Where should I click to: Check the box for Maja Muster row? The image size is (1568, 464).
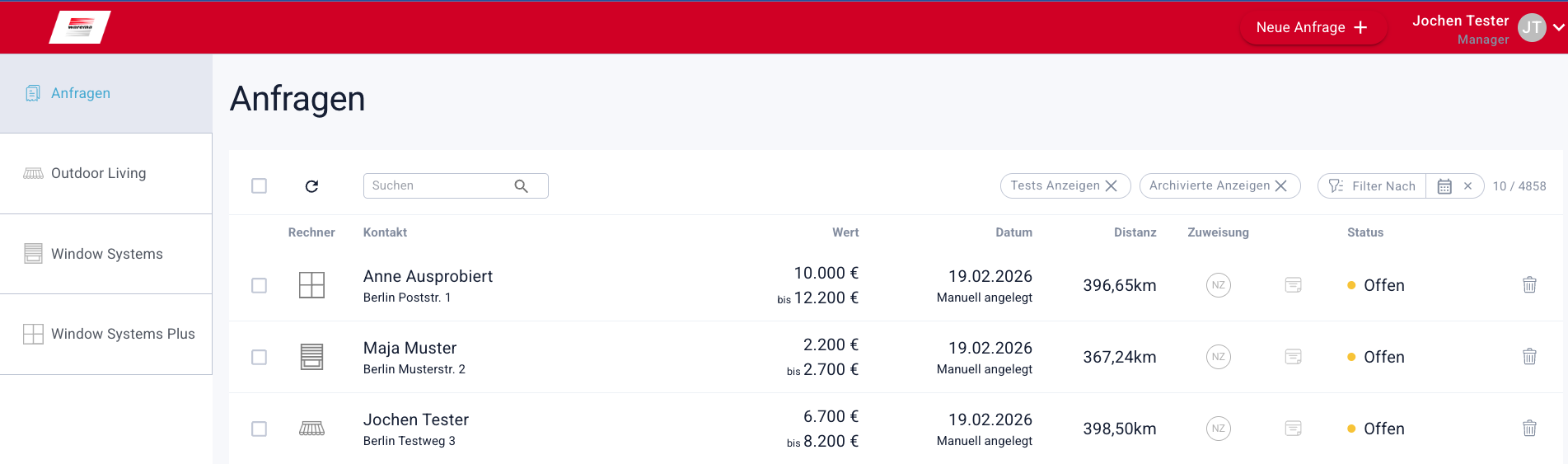tap(259, 357)
